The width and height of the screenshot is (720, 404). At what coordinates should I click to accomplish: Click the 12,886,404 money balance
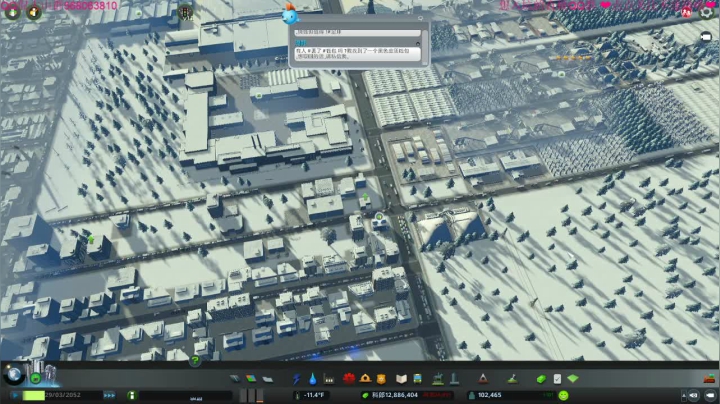coord(395,395)
